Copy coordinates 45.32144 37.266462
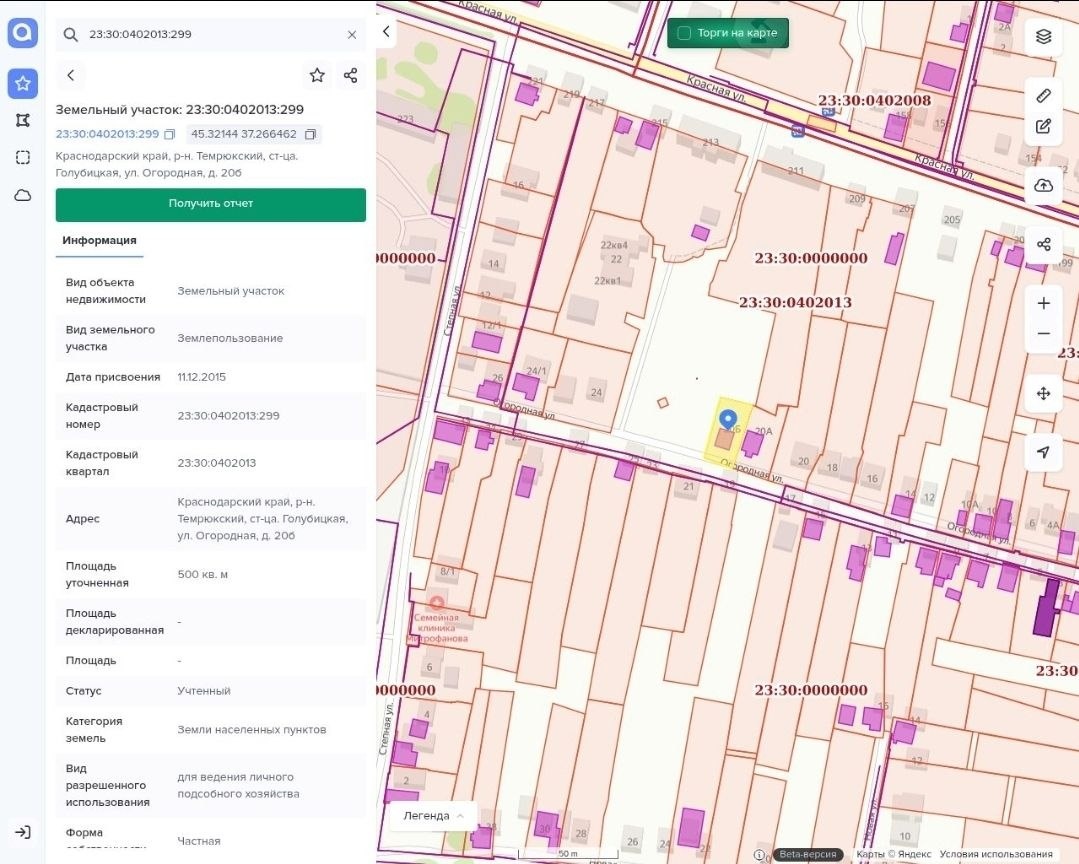The width and height of the screenshot is (1079, 864). tap(310, 134)
